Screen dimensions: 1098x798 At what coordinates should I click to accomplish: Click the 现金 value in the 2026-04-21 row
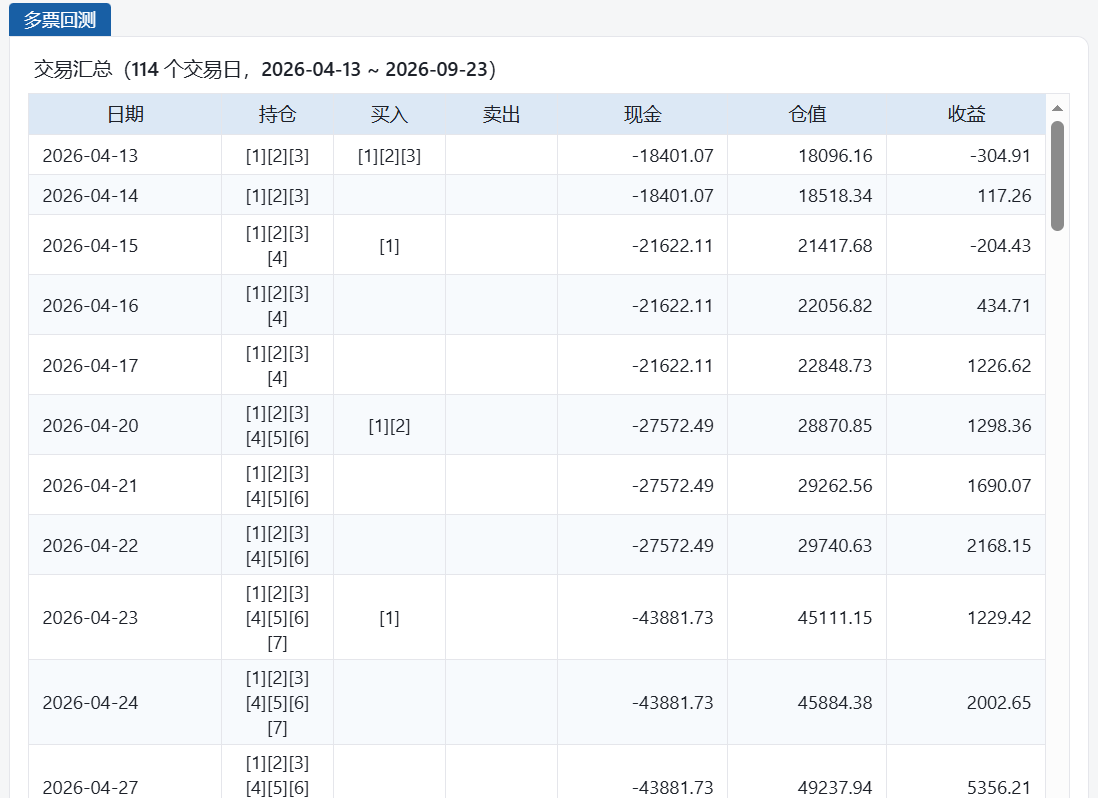pyautogui.click(x=672, y=485)
